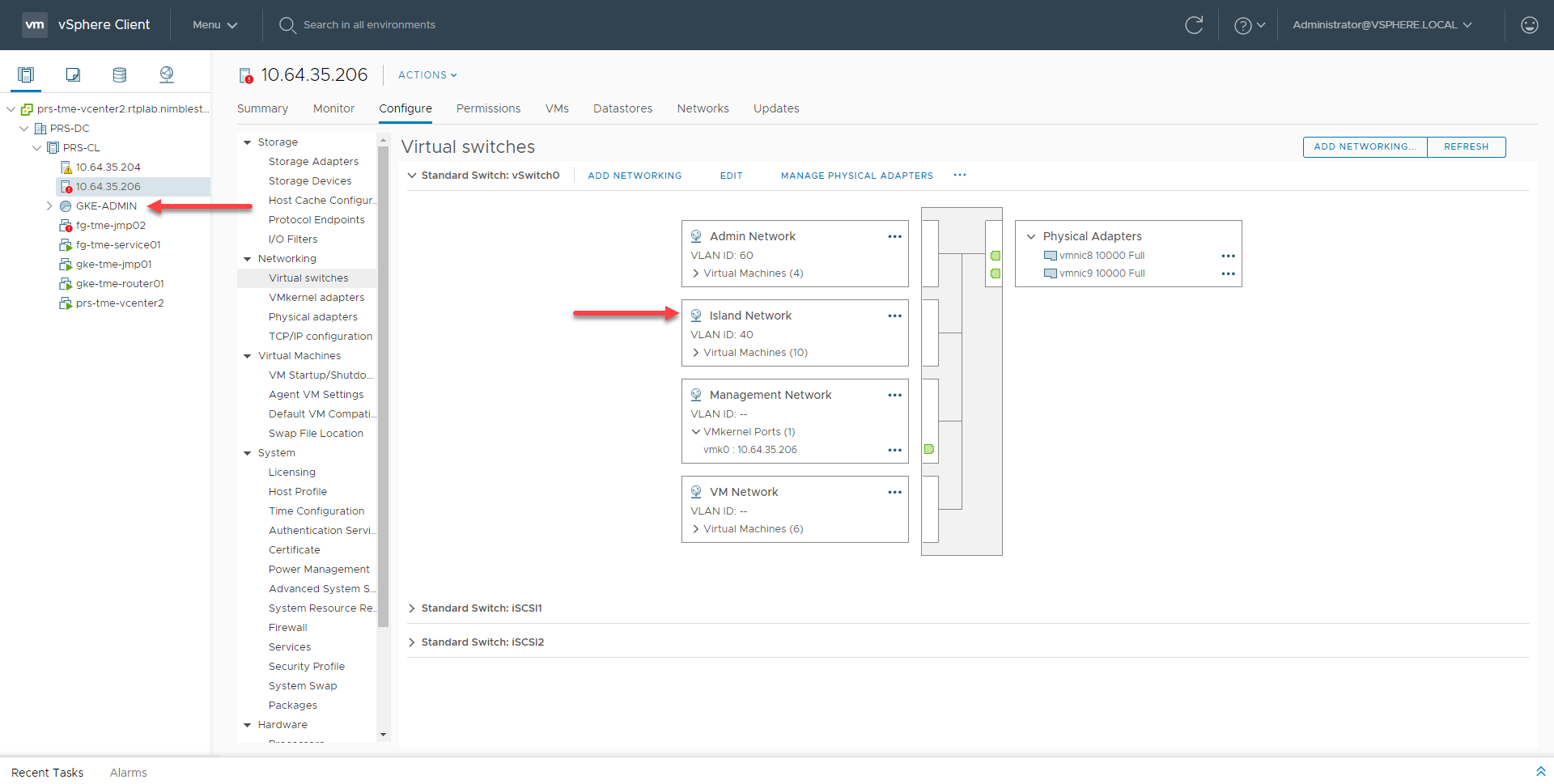This screenshot has height=784, width=1554.
Task: Collapse Standard Switch vSwitch0 section
Action: click(412, 176)
